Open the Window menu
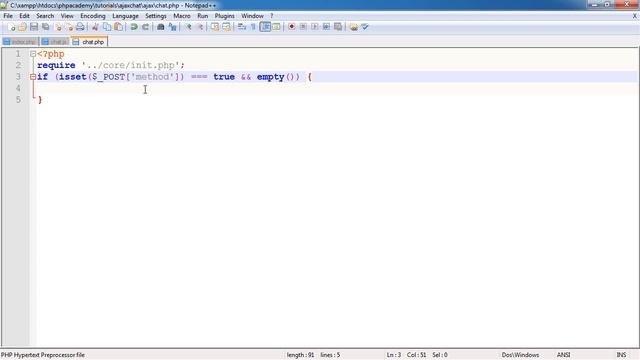640x360 pixels. pyautogui.click(x=252, y=16)
